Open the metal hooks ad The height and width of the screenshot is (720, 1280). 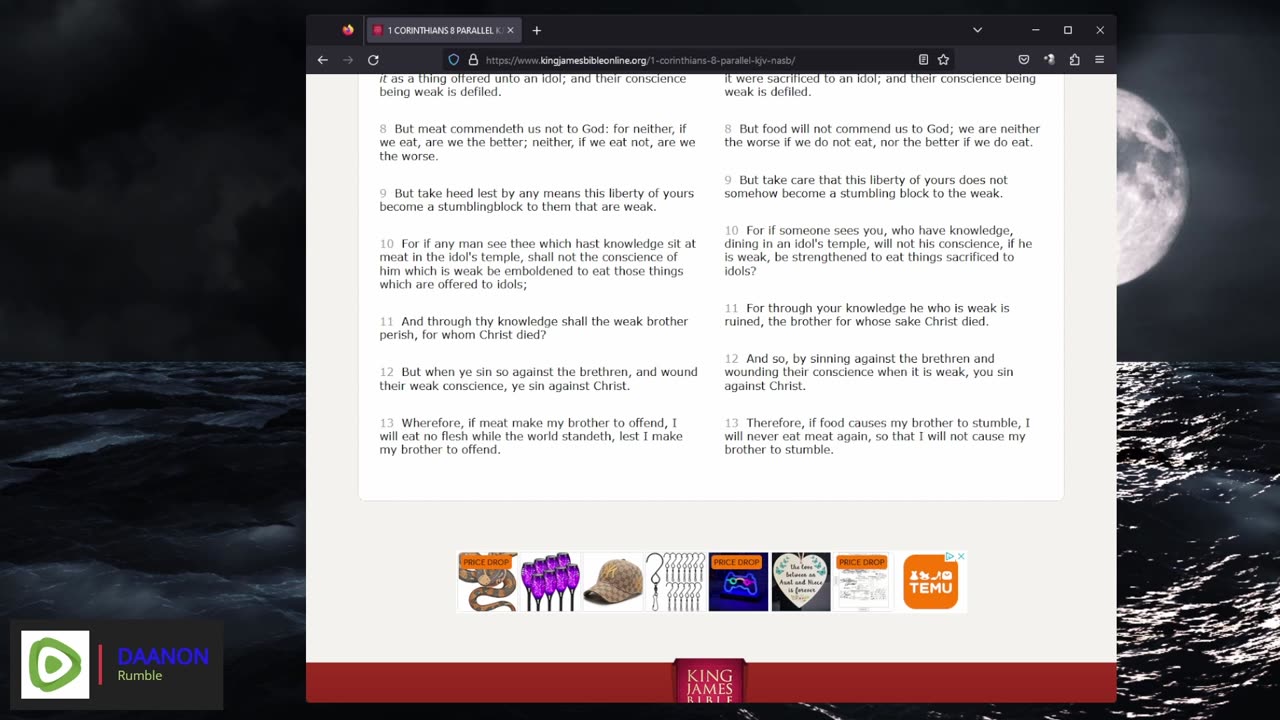pos(675,581)
